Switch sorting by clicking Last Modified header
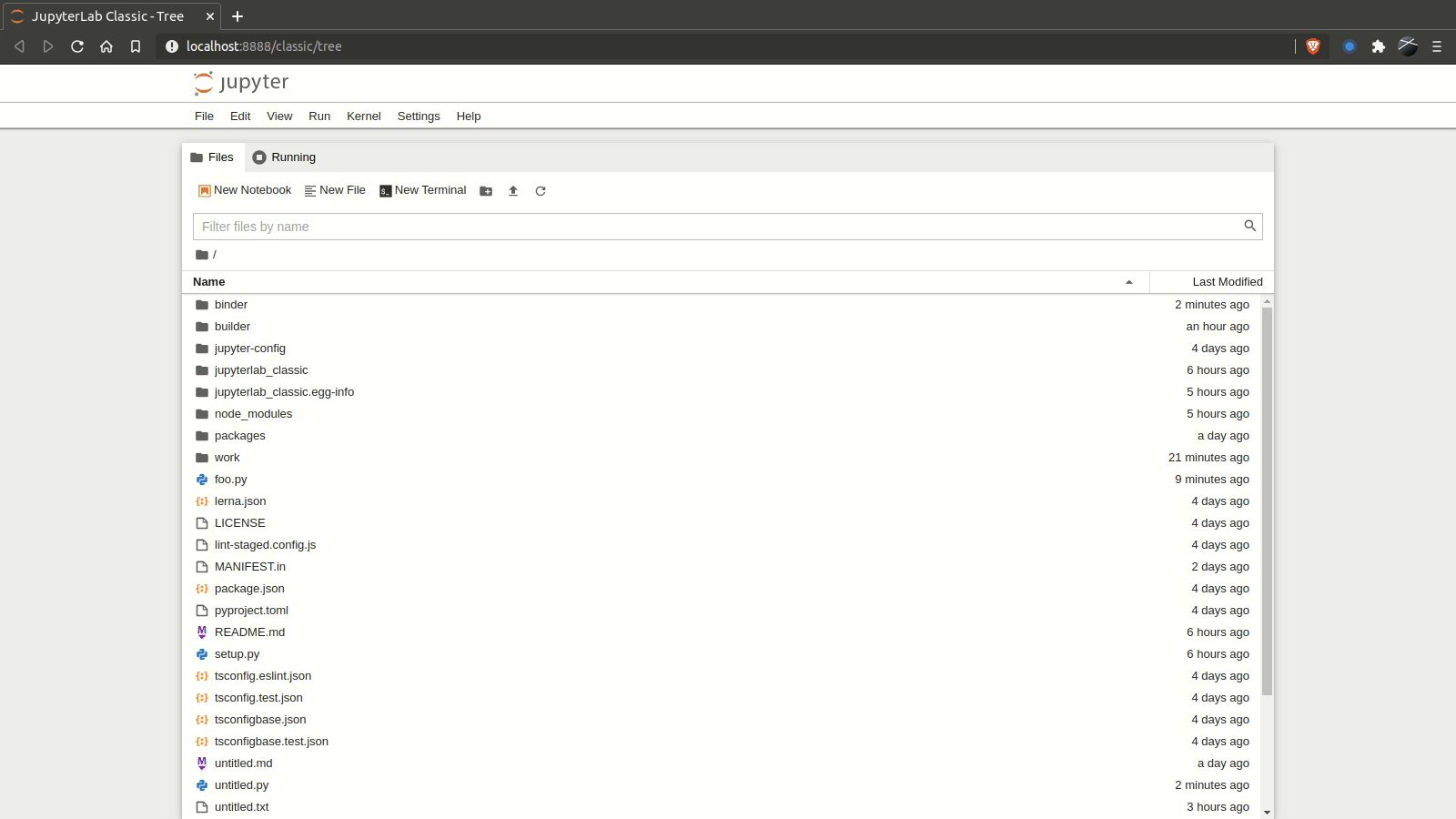 click(x=1228, y=281)
